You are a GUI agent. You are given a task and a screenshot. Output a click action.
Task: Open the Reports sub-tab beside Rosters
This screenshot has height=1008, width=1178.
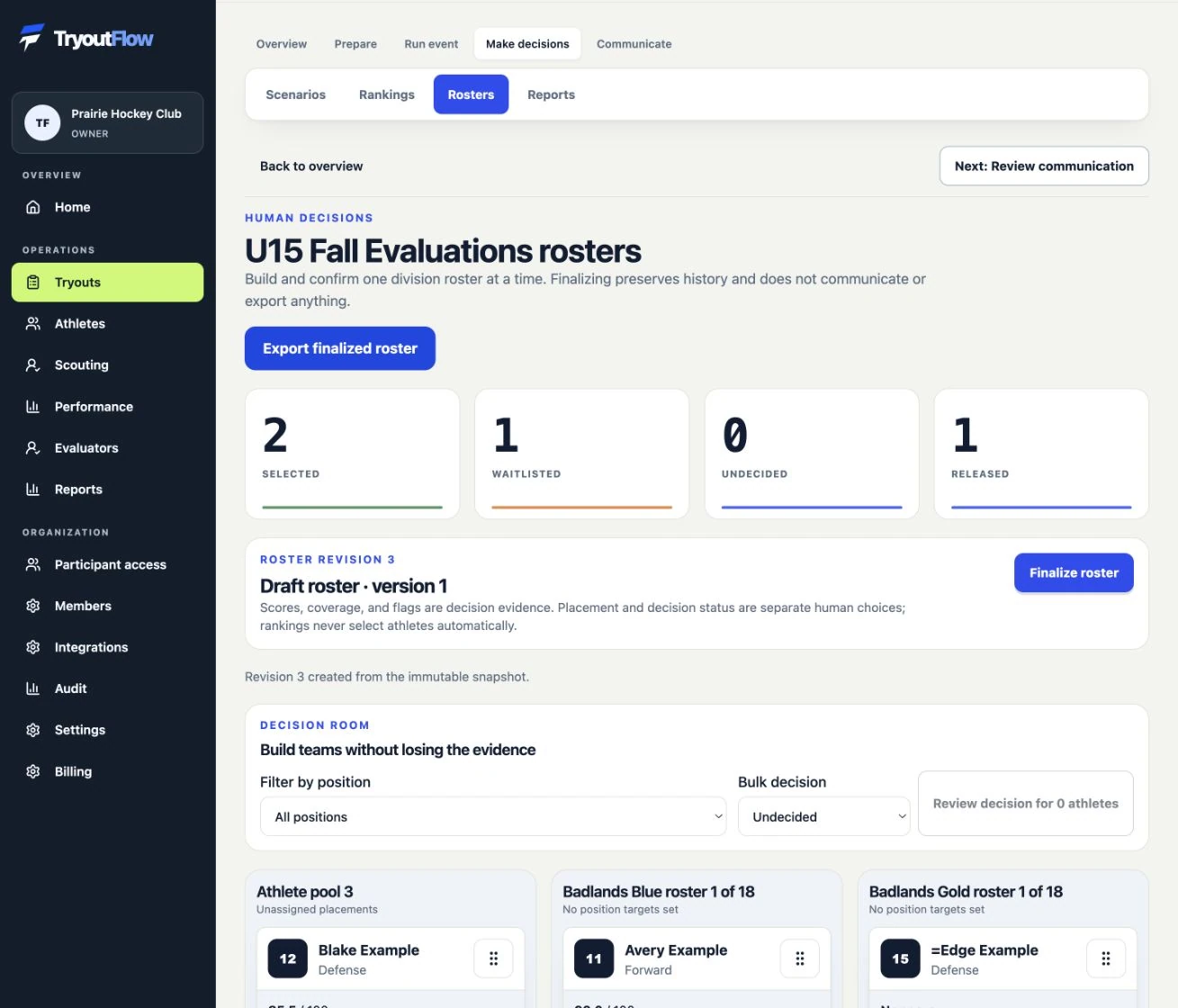click(552, 94)
